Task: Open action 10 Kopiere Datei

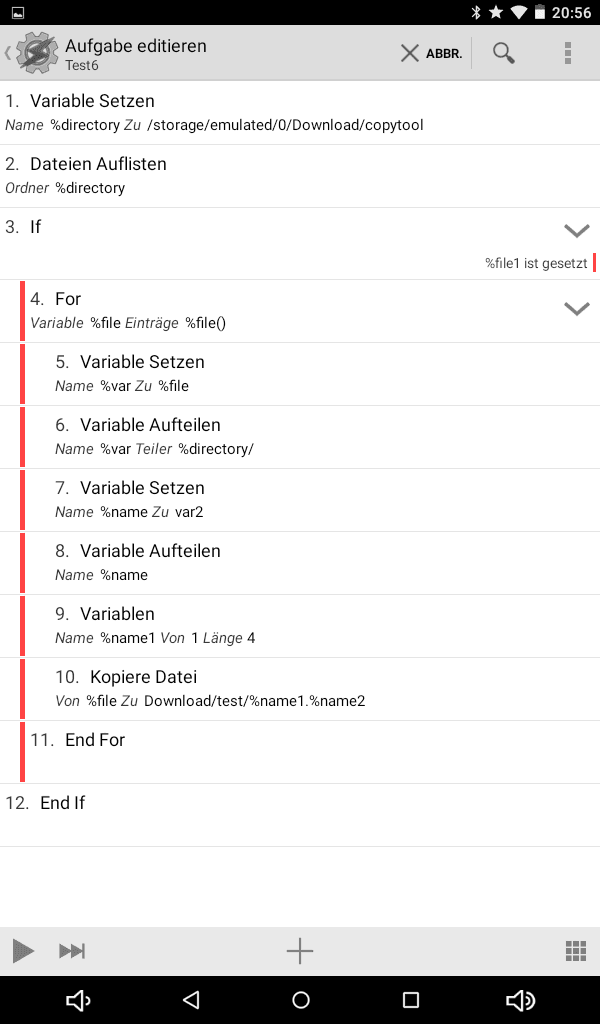Action: pos(312,689)
